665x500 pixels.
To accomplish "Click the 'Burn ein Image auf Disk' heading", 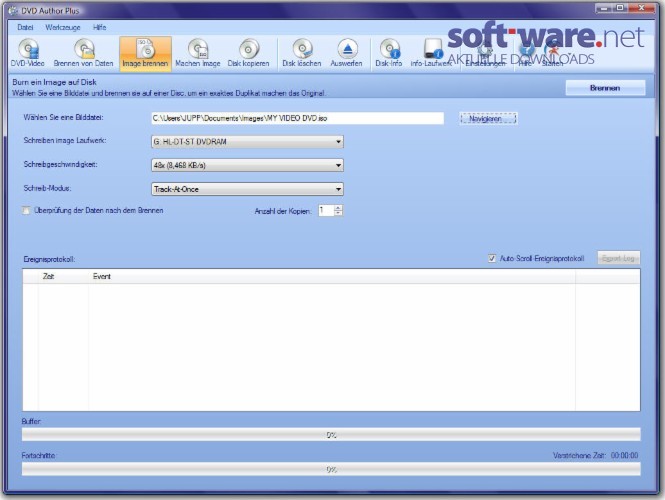I will point(54,82).
